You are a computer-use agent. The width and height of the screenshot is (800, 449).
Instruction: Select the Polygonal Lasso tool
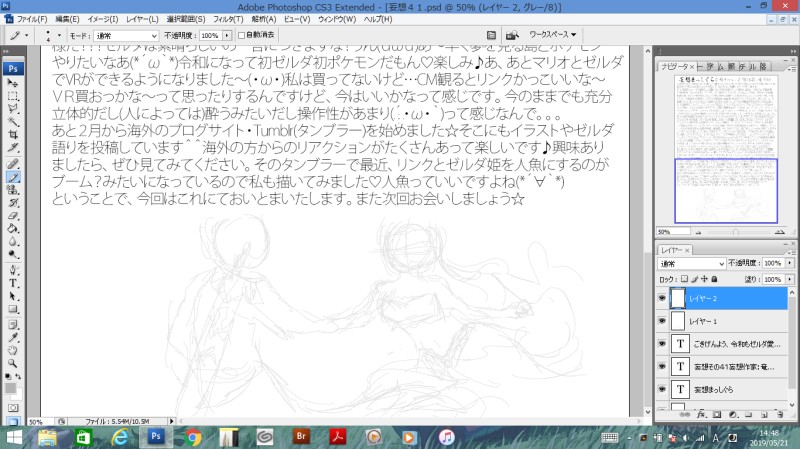pos(13,109)
